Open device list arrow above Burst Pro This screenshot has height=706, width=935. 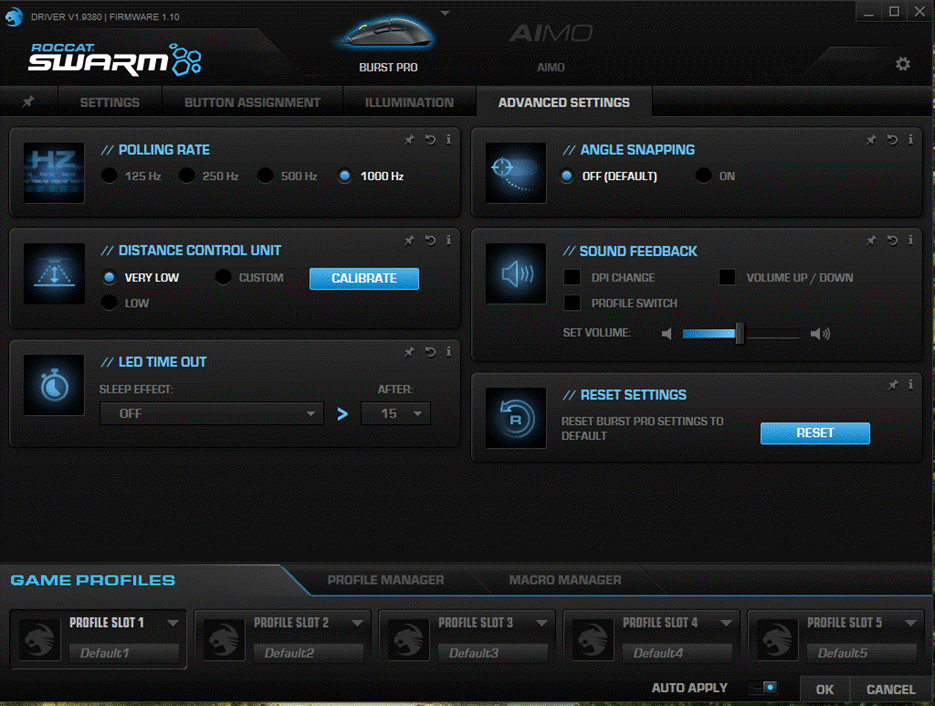(445, 13)
